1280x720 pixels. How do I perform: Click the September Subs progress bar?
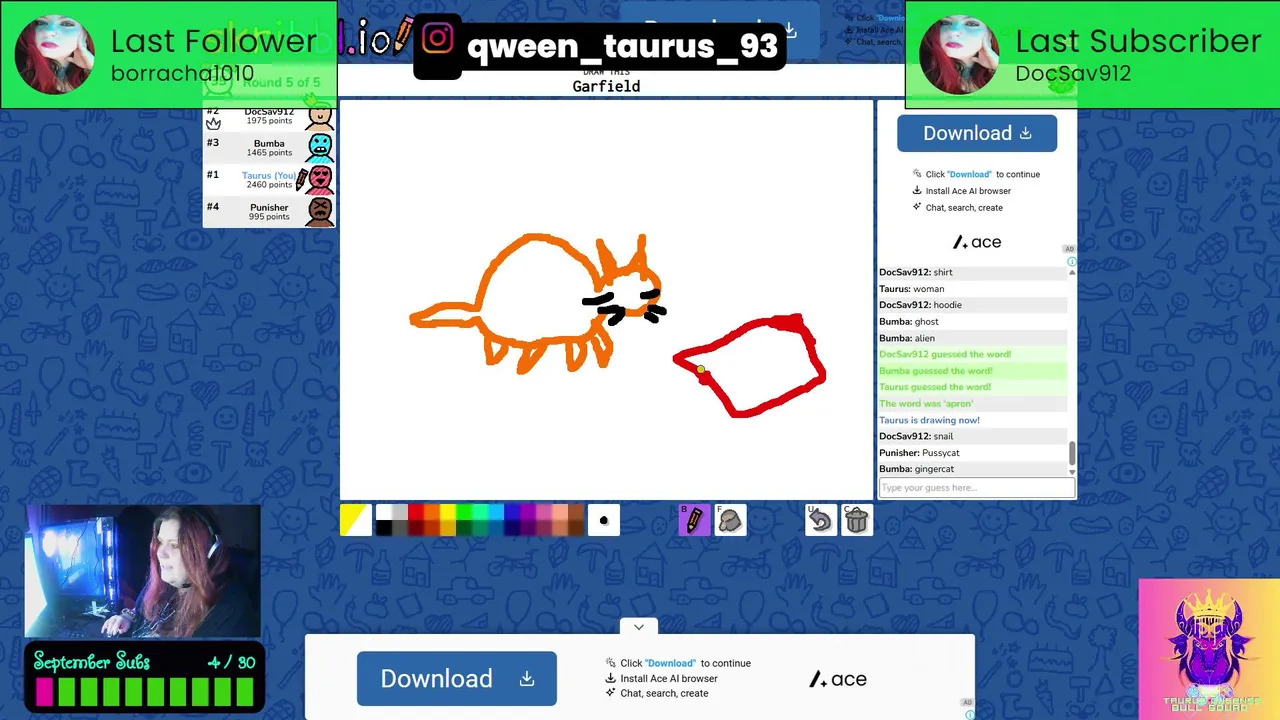click(x=145, y=691)
